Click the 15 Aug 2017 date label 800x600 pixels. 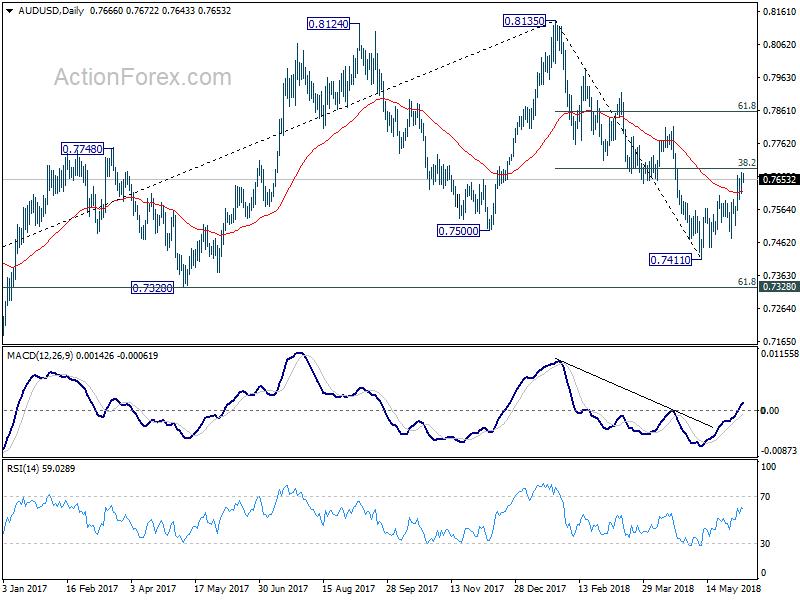coord(348,588)
